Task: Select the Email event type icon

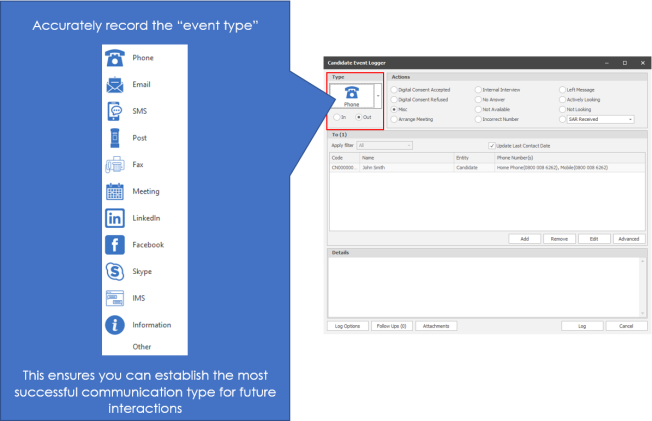Action: [x=115, y=85]
